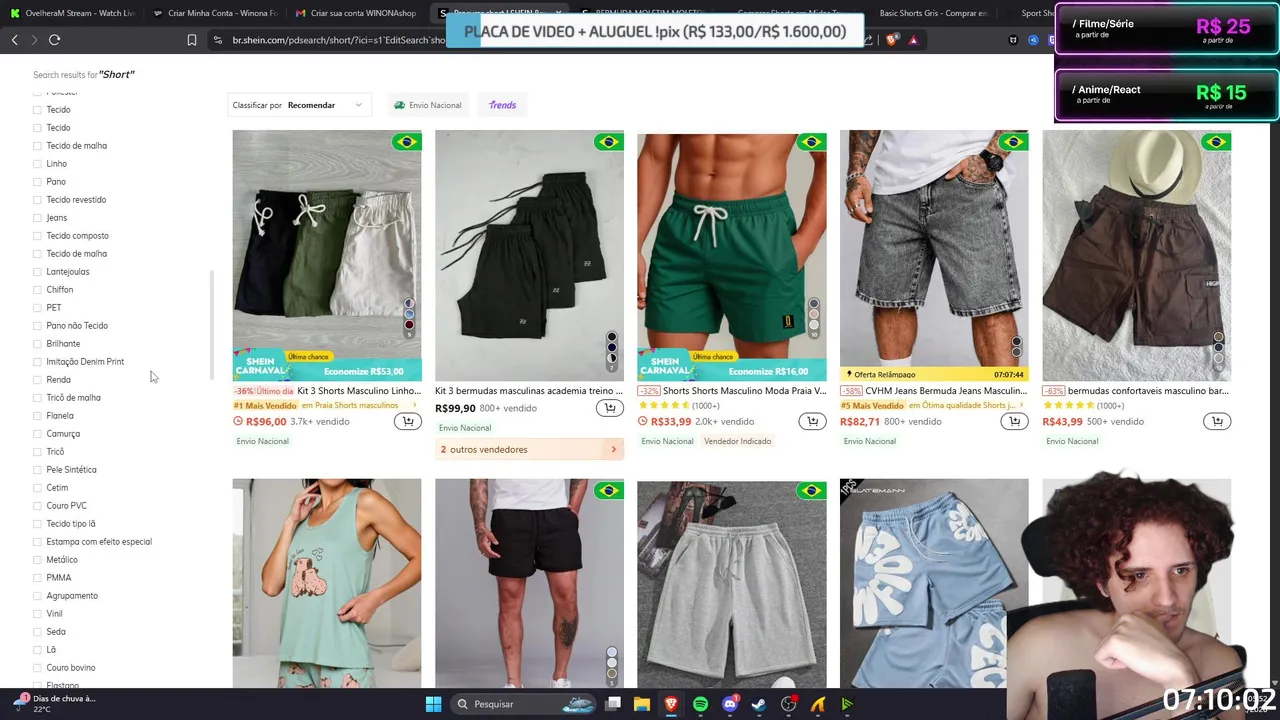Expand the #1 Mais Vendido ranking arrow
This screenshot has height=720, width=1280.
click(x=414, y=405)
